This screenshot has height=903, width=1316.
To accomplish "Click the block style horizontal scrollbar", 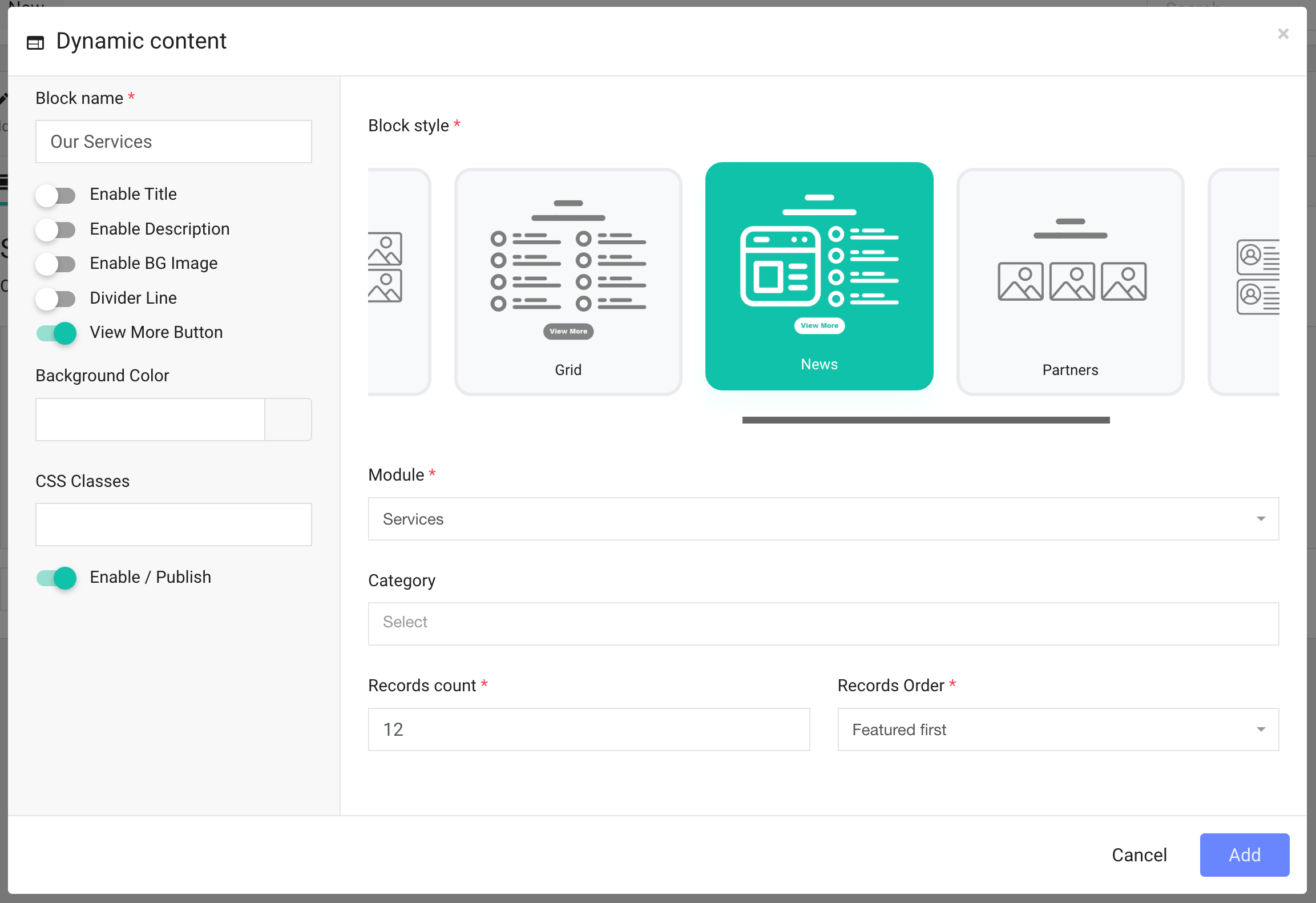I will tap(926, 420).
